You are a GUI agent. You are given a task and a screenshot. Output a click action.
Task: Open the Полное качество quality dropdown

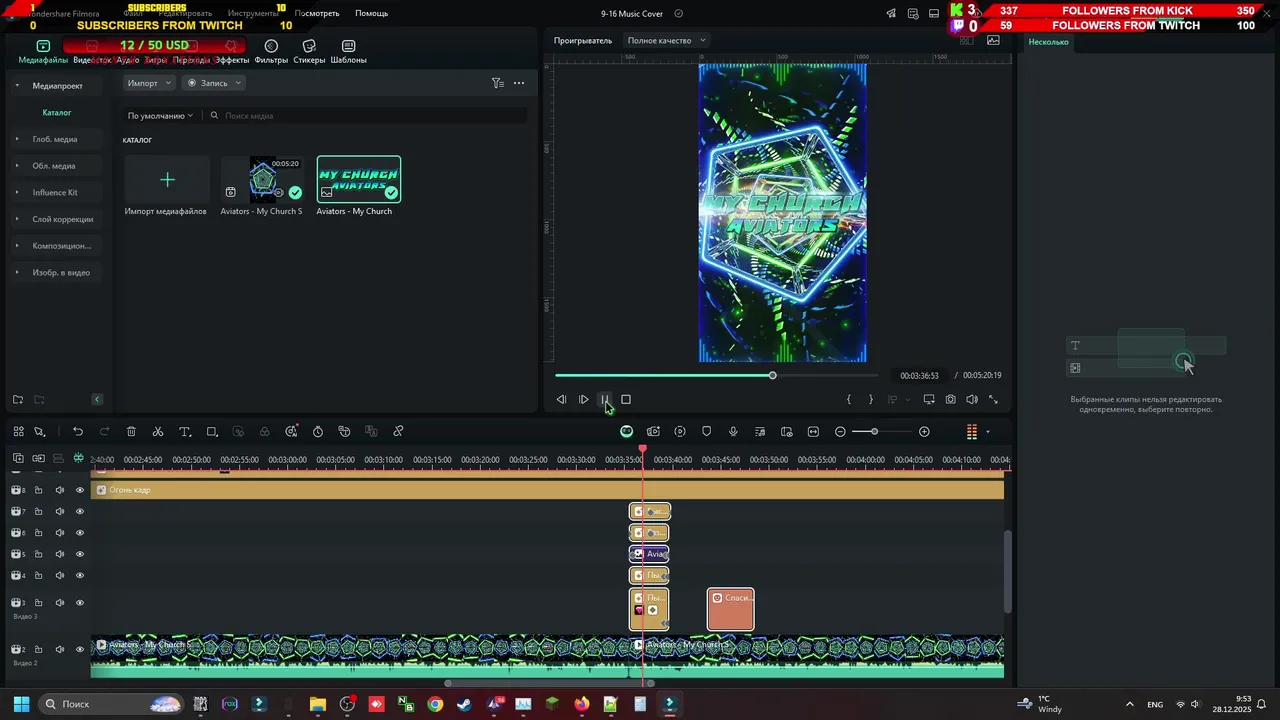pos(666,41)
